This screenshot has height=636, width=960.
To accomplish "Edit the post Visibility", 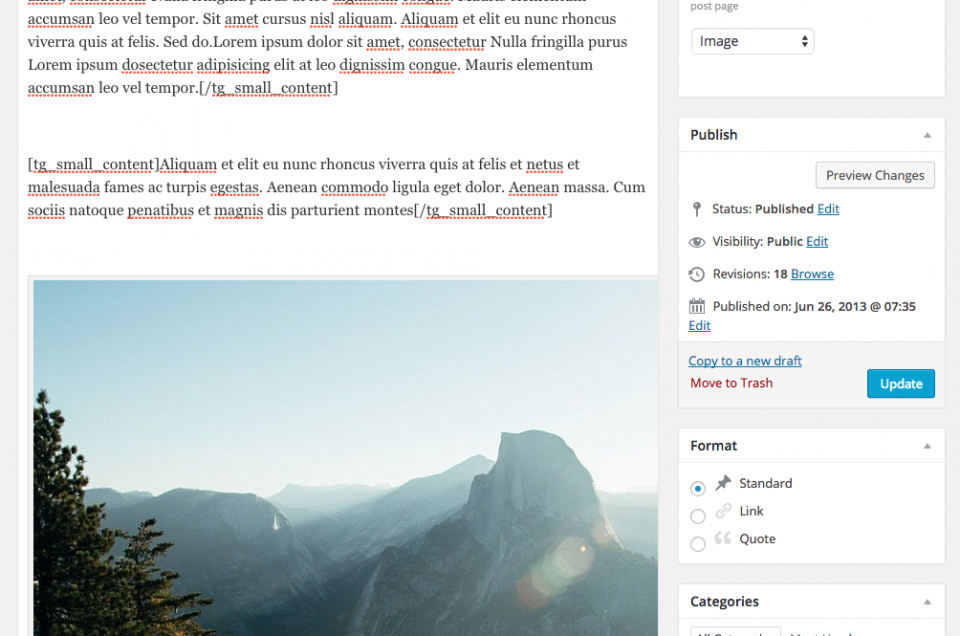I will (x=817, y=242).
